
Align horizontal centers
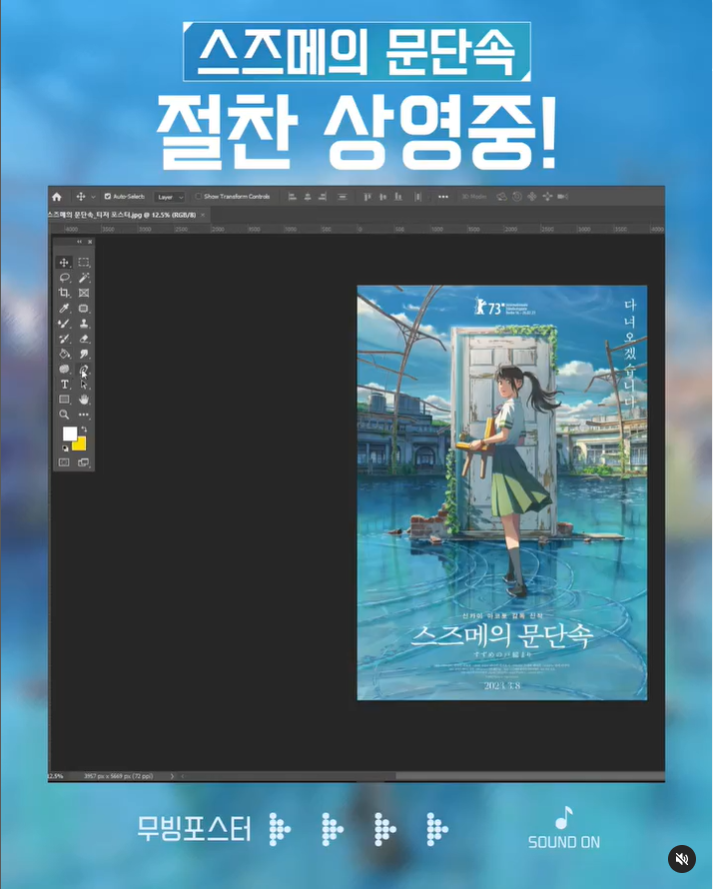coord(308,197)
